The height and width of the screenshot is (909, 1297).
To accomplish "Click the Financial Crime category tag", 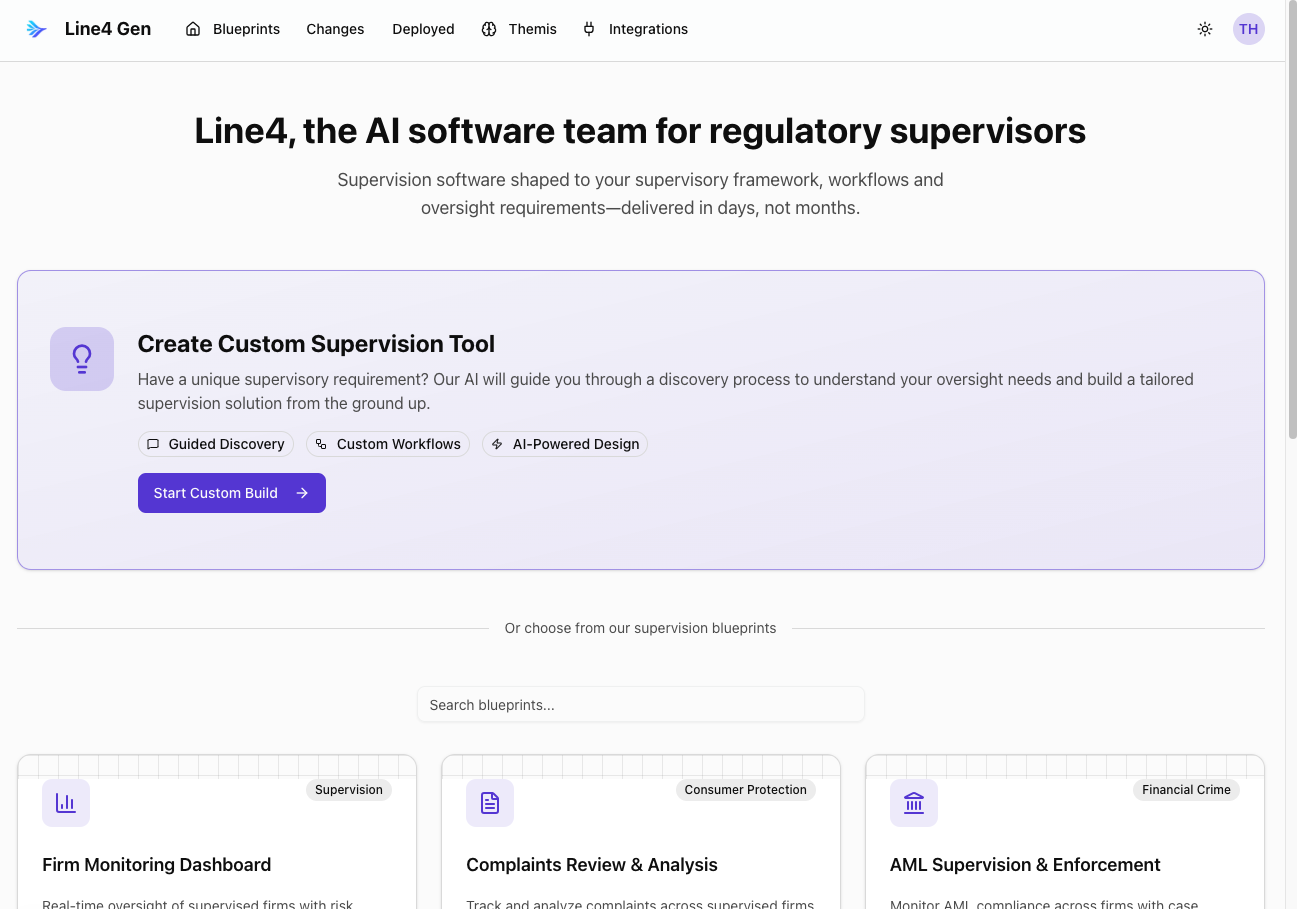I will (1186, 789).
